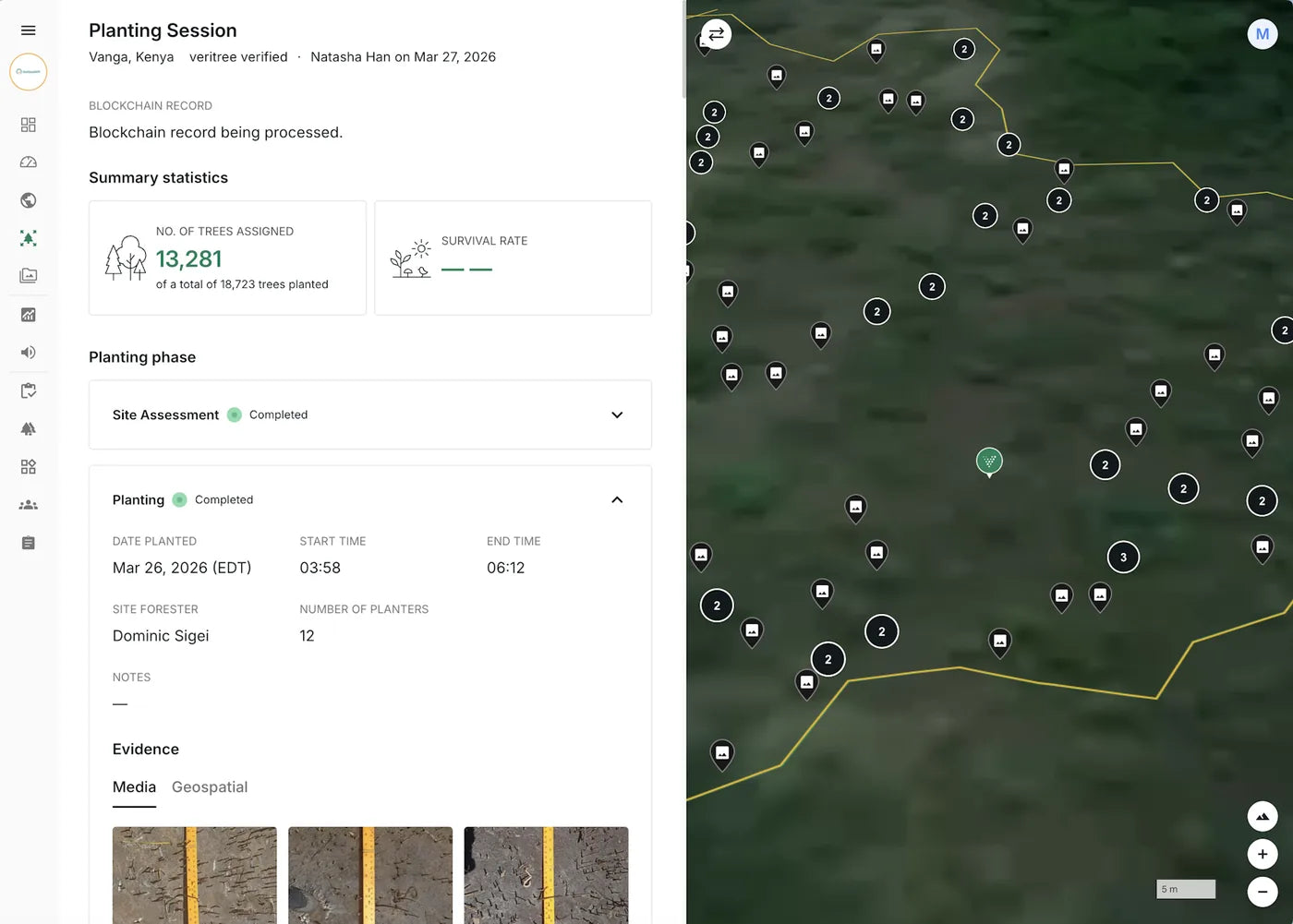Open the photo gallery sidebar icon
This screenshot has width=1293, height=924.
(29, 275)
